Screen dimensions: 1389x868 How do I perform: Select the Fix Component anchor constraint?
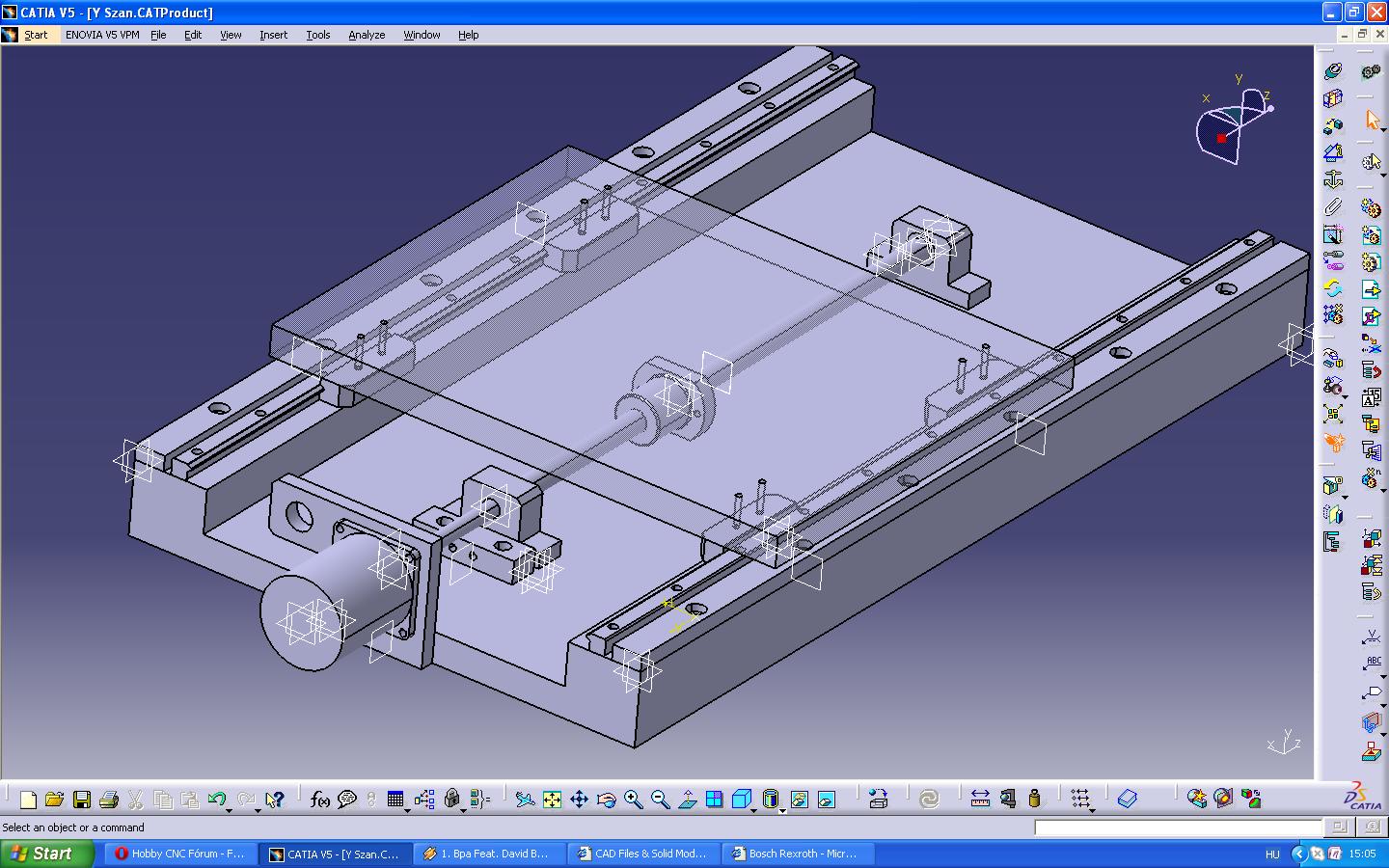(x=1333, y=179)
